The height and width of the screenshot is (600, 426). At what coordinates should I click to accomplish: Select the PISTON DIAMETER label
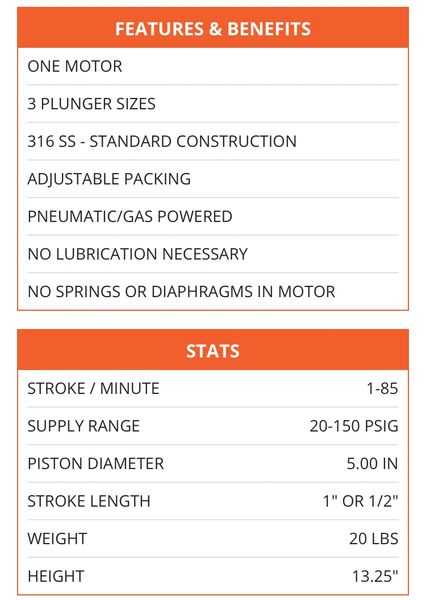coord(95,463)
